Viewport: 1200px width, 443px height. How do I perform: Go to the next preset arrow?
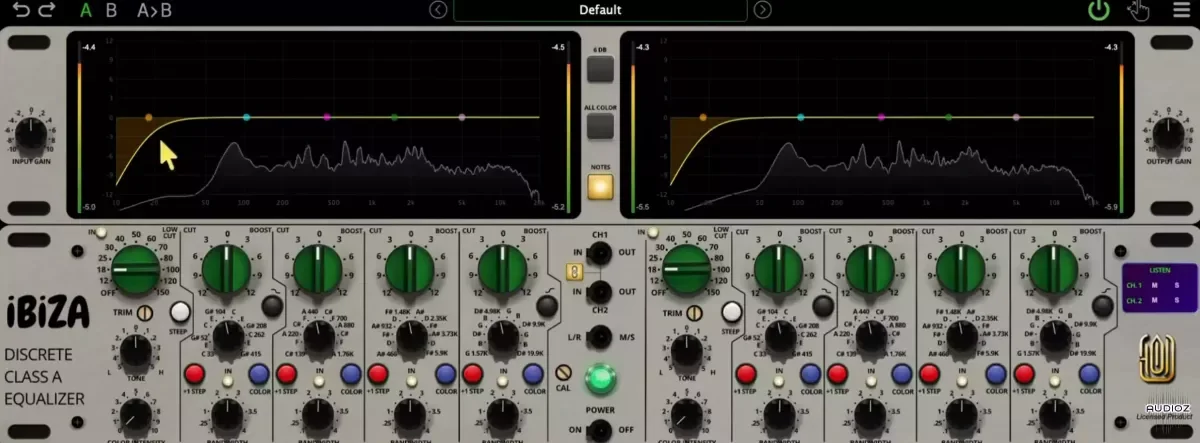pyautogui.click(x=763, y=10)
